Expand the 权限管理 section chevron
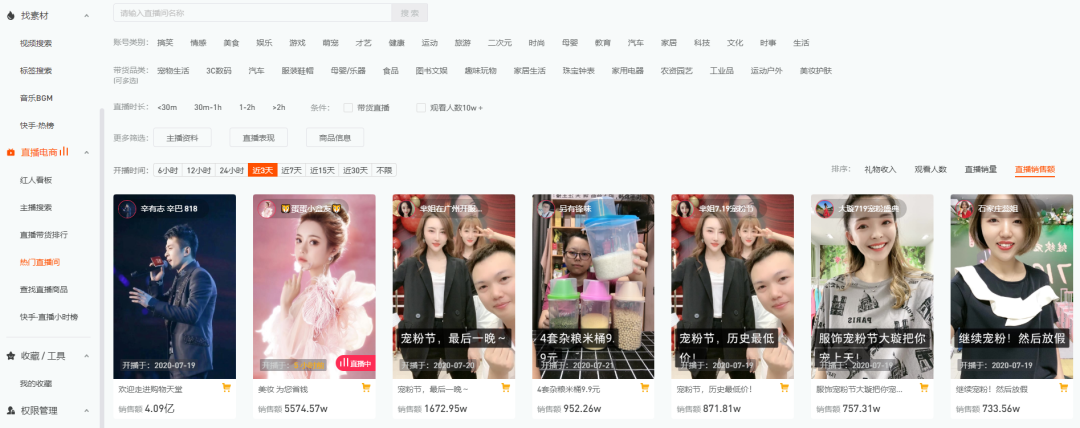Viewport: 1080px width, 428px height. click(86, 411)
